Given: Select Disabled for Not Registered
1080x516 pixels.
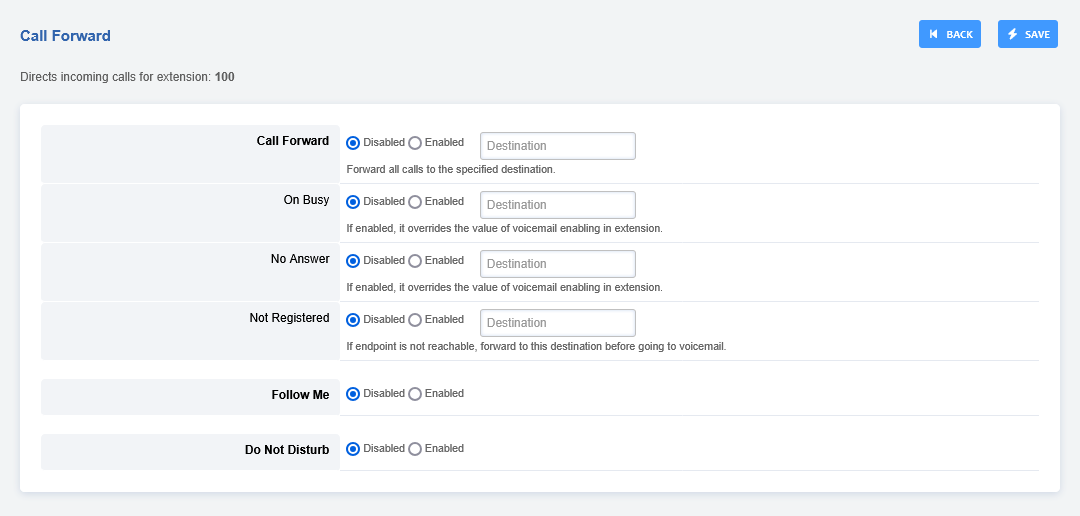Looking at the screenshot, I should coord(353,320).
